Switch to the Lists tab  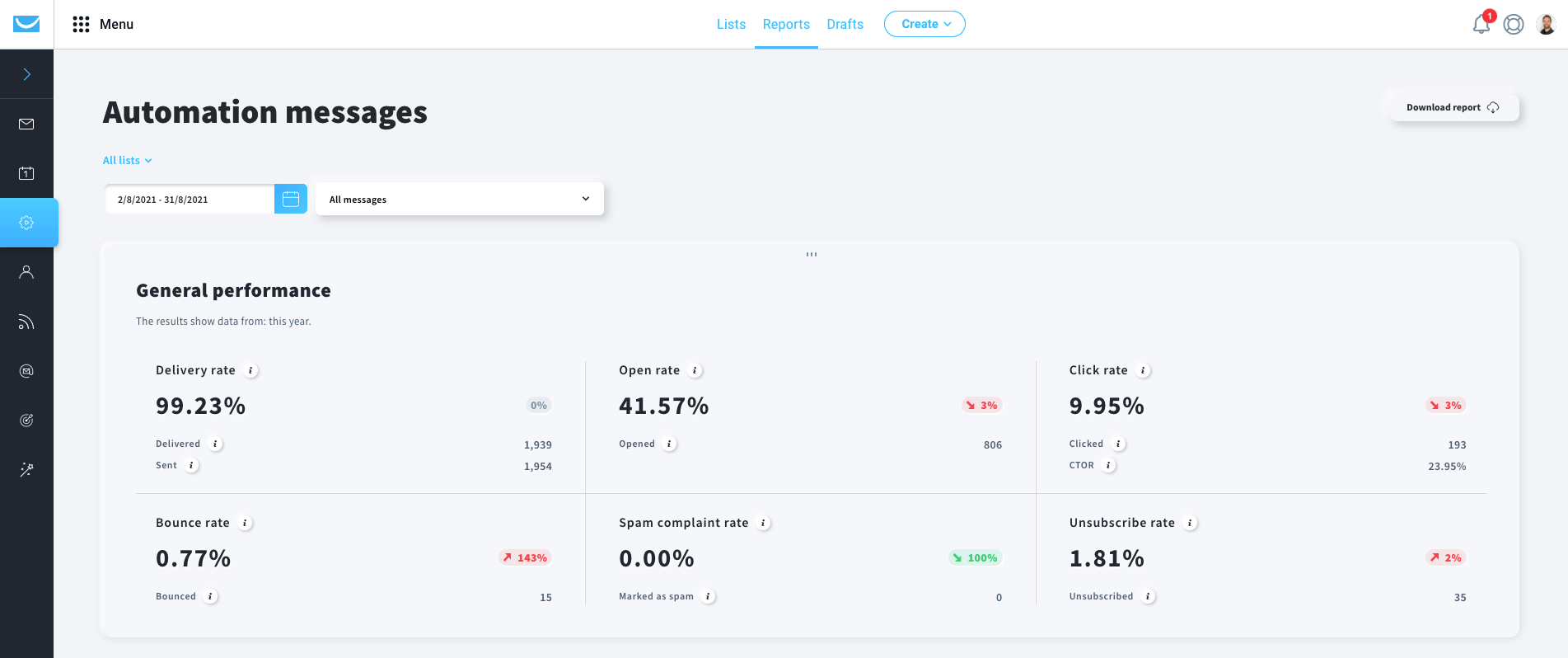pos(731,25)
